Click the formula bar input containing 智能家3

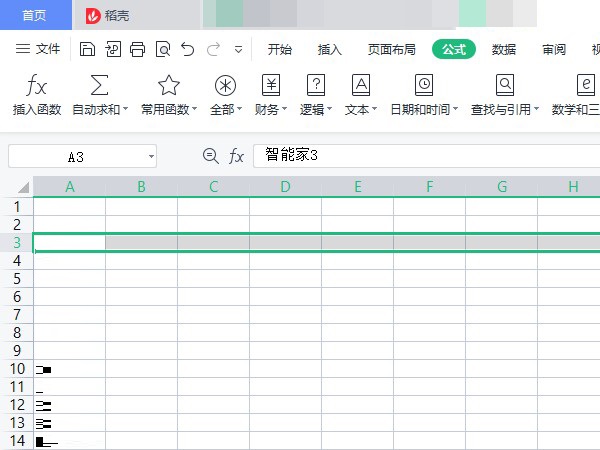click(x=420, y=155)
